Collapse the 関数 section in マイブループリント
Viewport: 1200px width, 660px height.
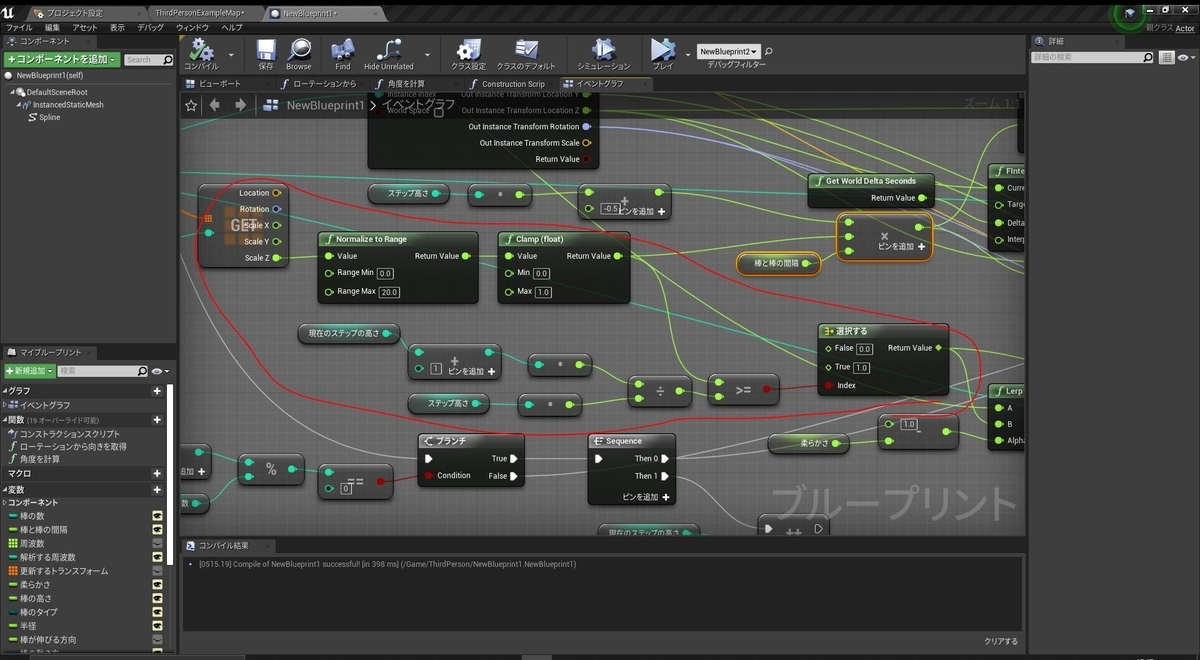[4, 420]
